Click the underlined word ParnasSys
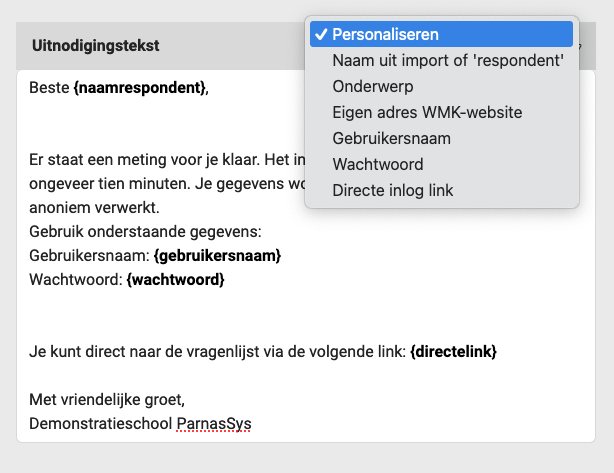The height and width of the screenshot is (473, 614). (214, 424)
